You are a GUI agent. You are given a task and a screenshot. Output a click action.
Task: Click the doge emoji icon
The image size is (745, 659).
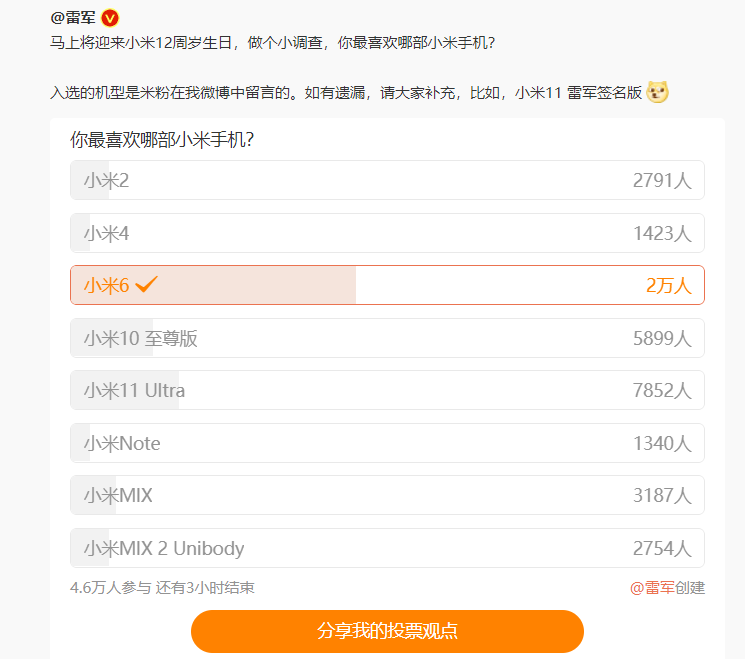pyautogui.click(x=658, y=92)
